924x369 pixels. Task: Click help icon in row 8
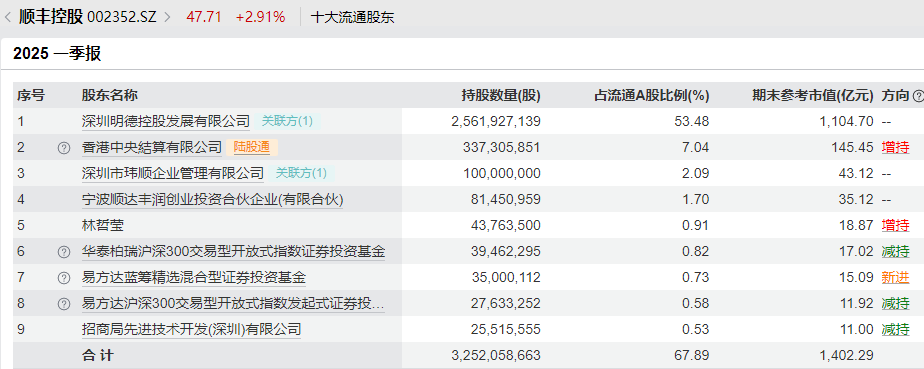64,304
